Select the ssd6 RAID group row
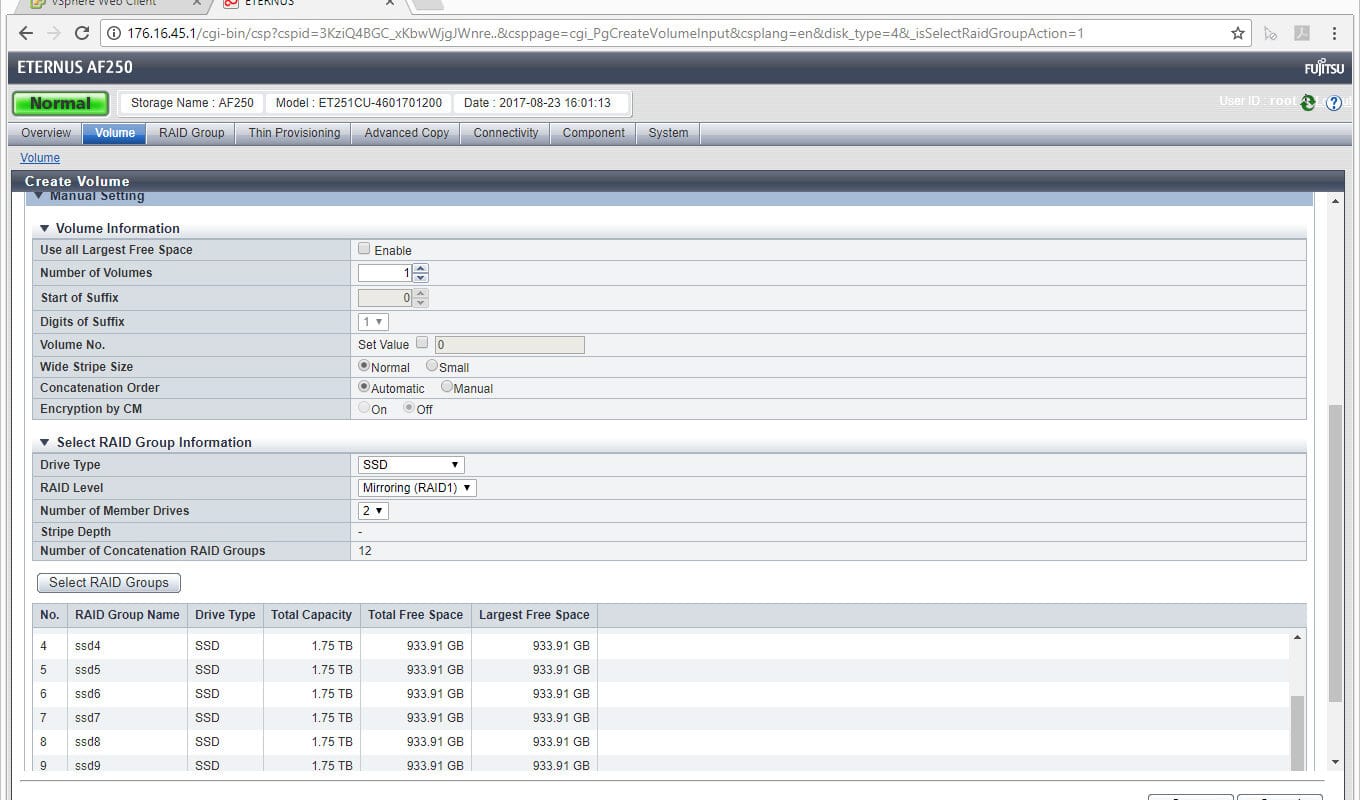This screenshot has height=800, width=1360. [x=660, y=694]
